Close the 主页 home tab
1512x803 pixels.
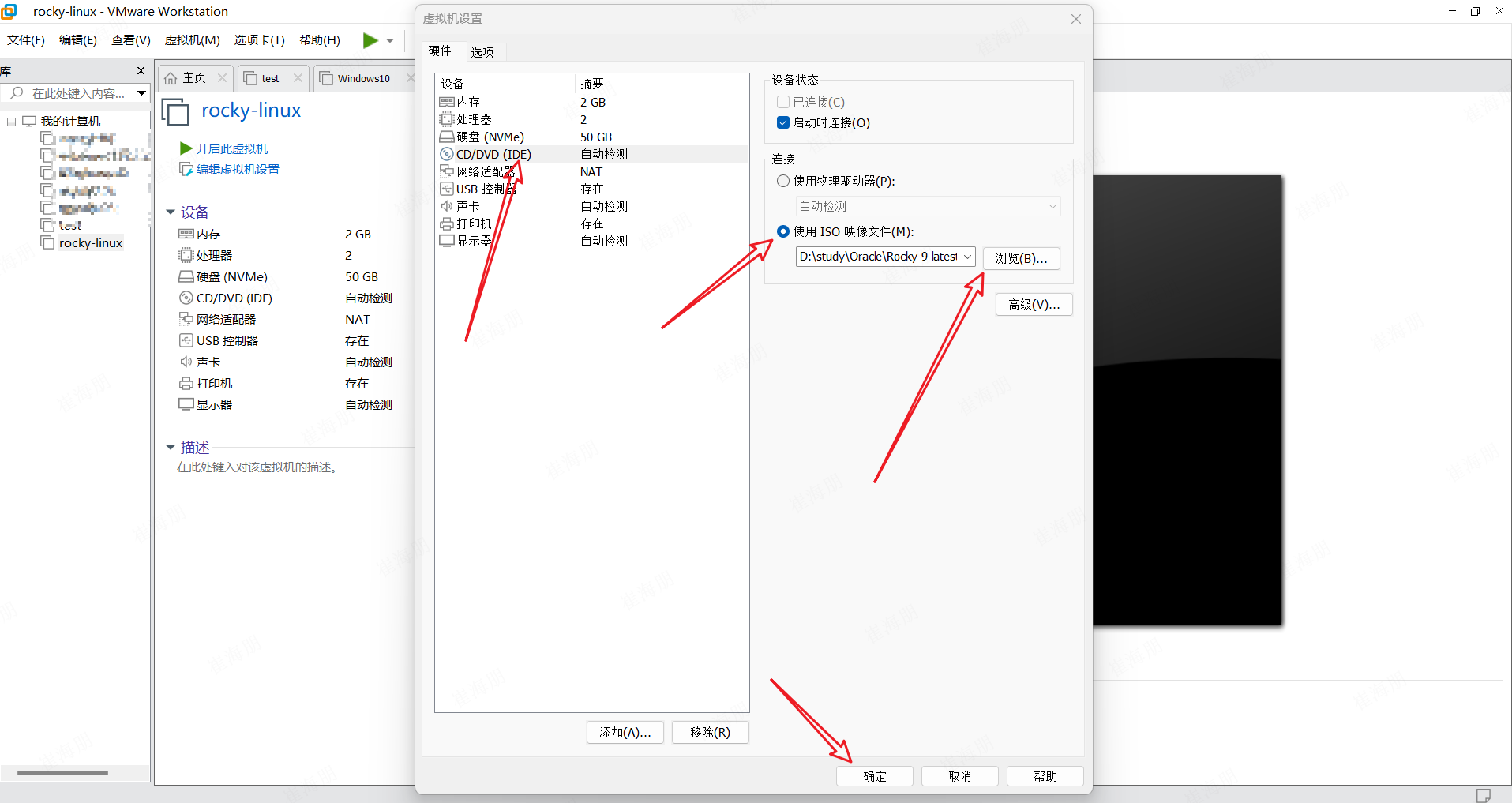pos(222,77)
